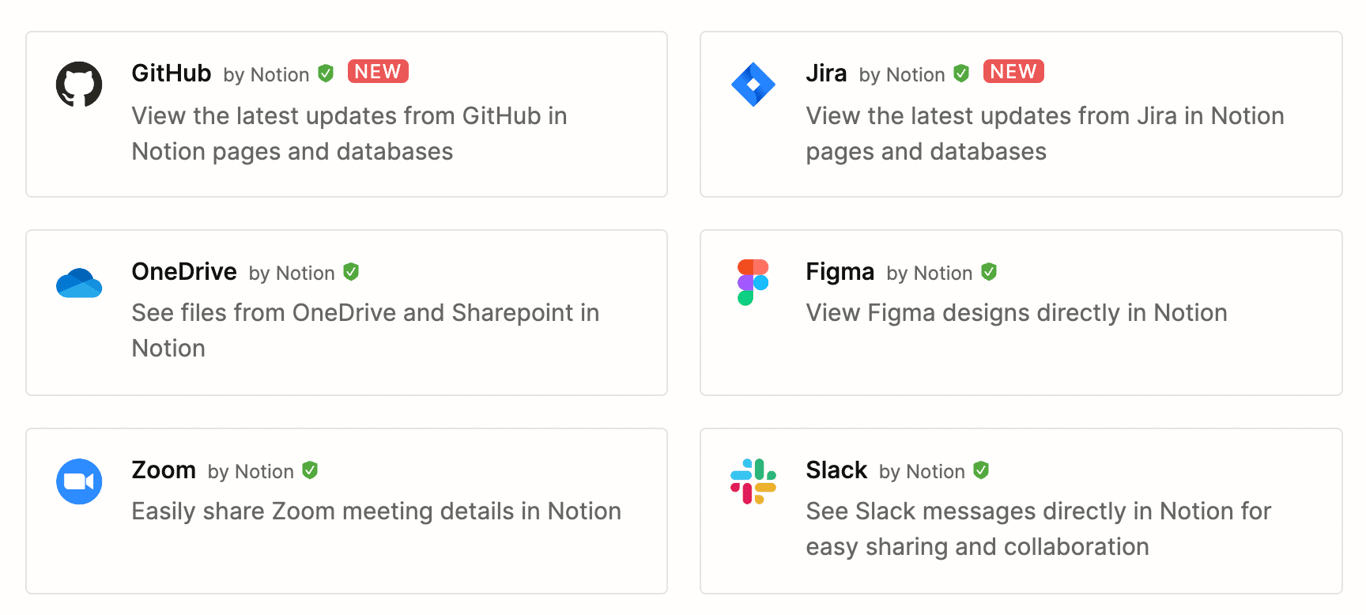Click the blue Zoom camera icon
This screenshot has width=1366, height=615.
(x=79, y=482)
